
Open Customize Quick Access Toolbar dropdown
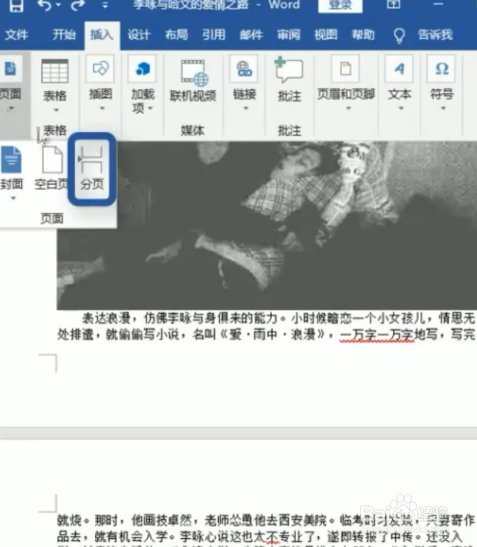105,5
